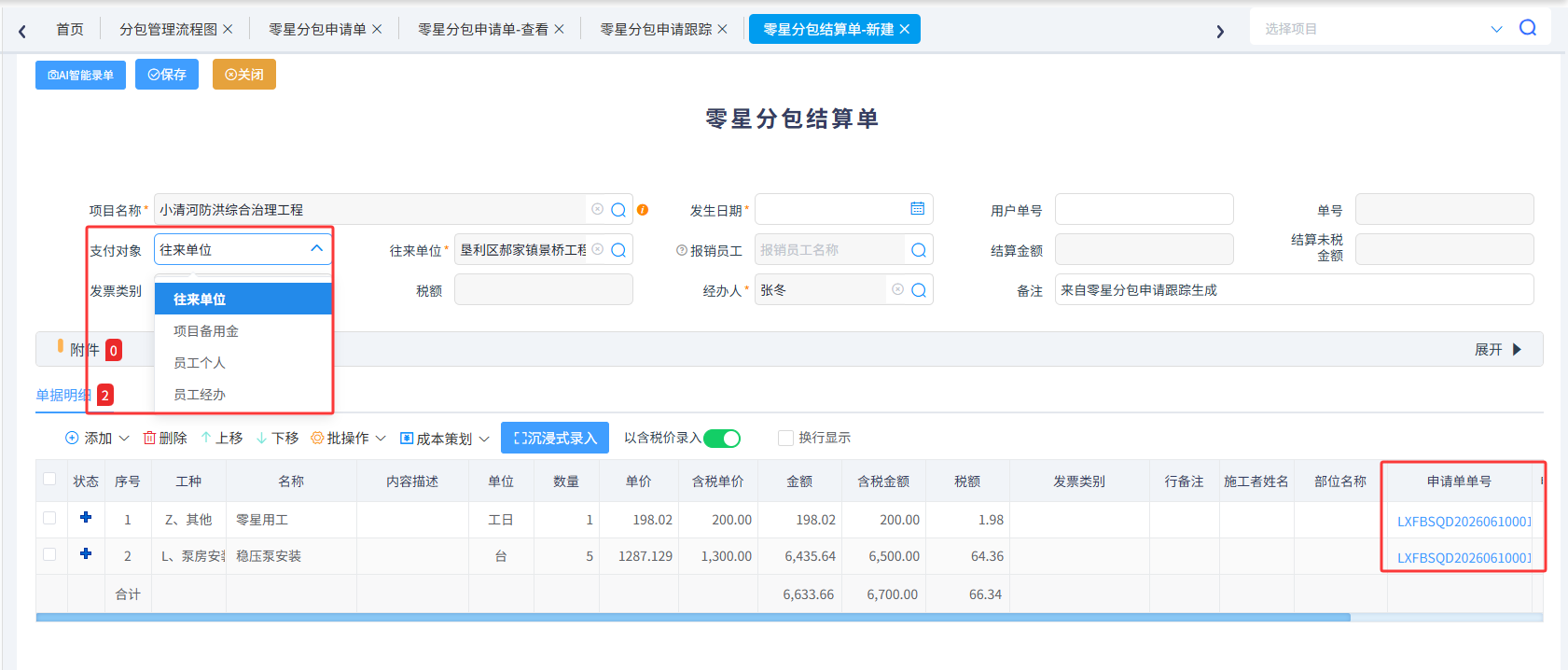Select 往来单位 option in dropdown list
1568x670 pixels.
point(243,299)
